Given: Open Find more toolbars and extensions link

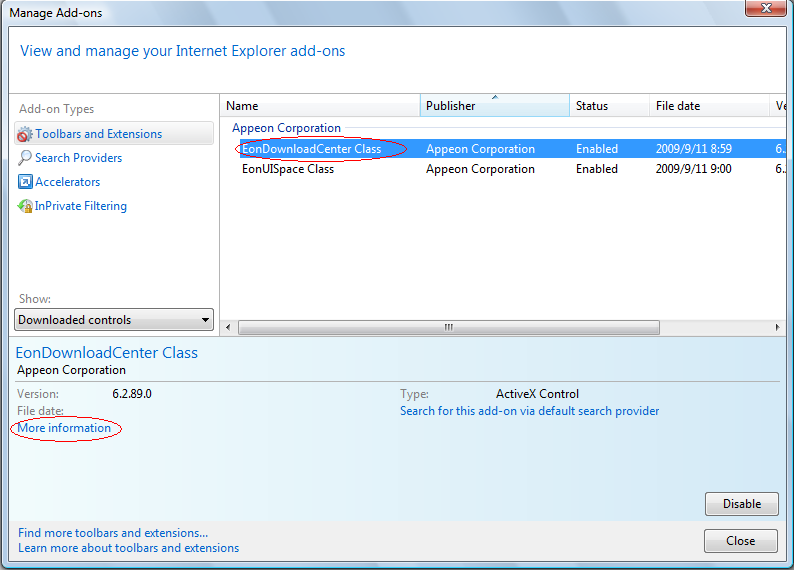Looking at the screenshot, I should click(113, 533).
